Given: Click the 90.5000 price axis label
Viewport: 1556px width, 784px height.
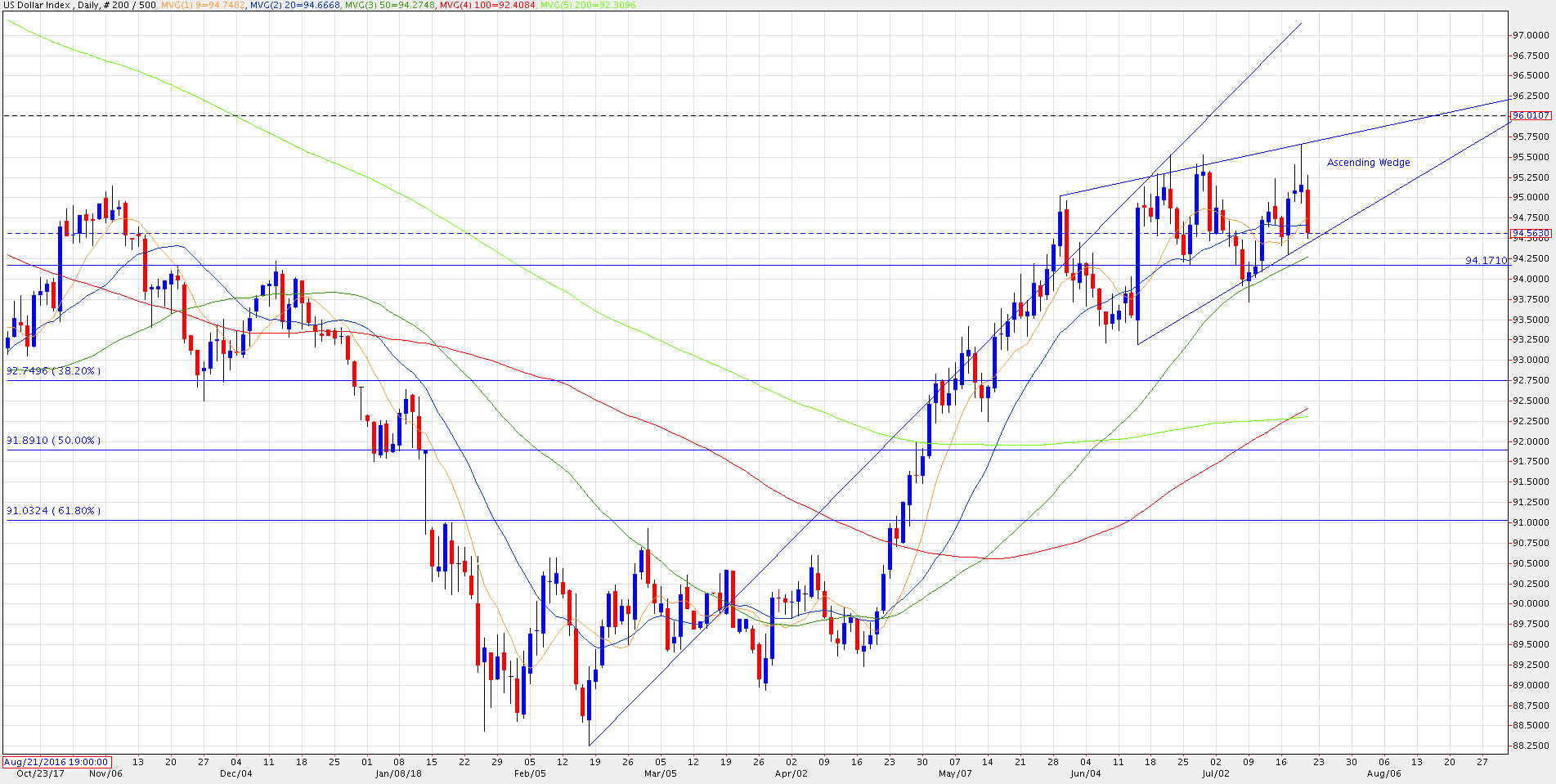Looking at the screenshot, I should pos(1531,563).
